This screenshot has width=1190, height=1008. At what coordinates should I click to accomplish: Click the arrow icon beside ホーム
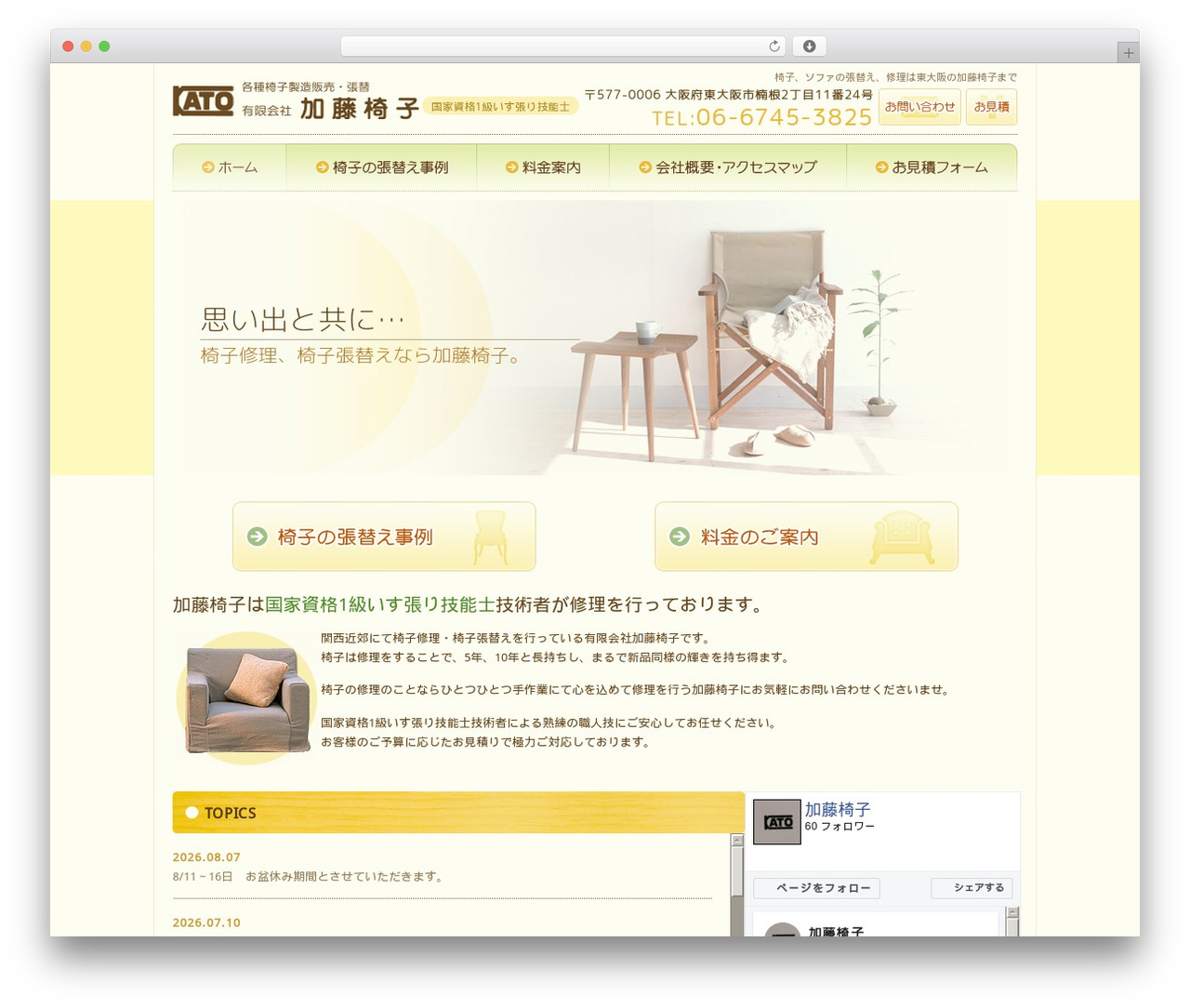208,167
